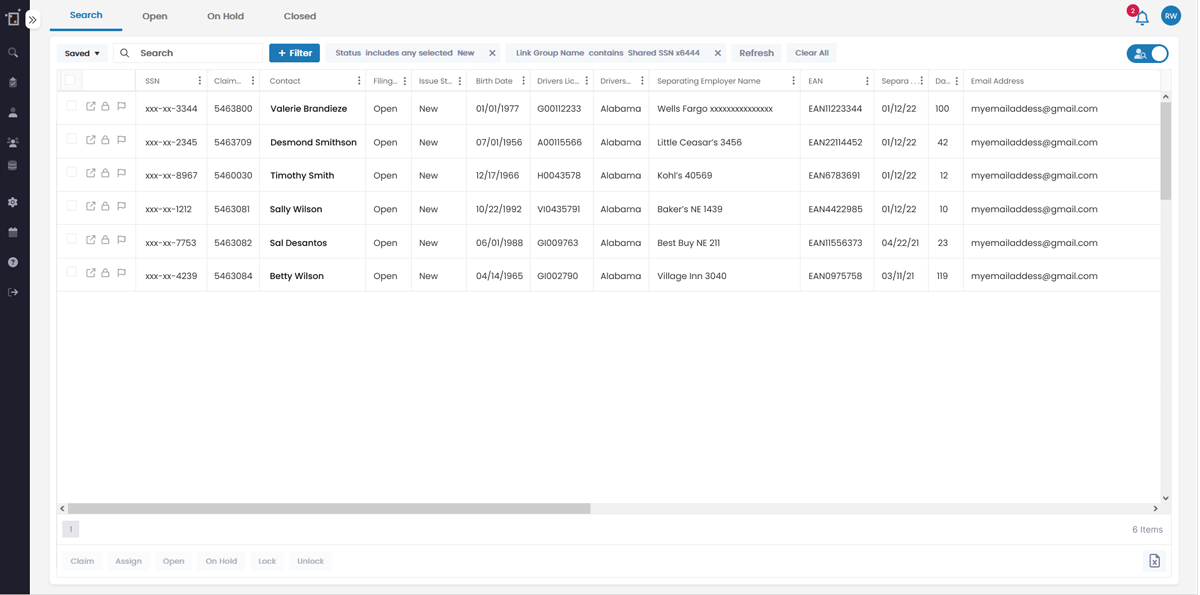Click the logout icon in sidebar
The image size is (1200, 595).
[13, 292]
